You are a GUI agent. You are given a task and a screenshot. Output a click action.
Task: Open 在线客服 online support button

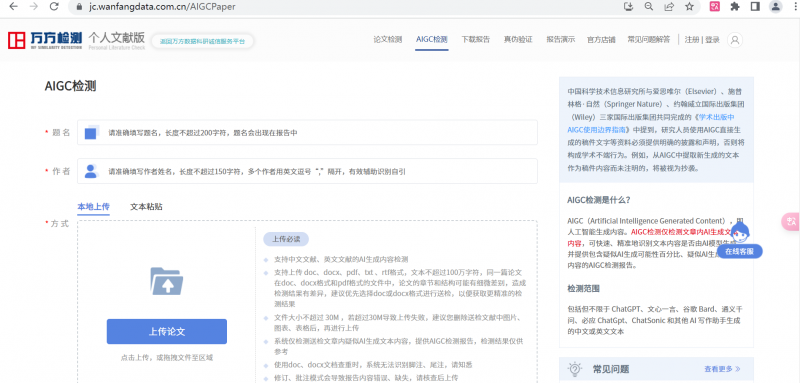click(x=740, y=251)
